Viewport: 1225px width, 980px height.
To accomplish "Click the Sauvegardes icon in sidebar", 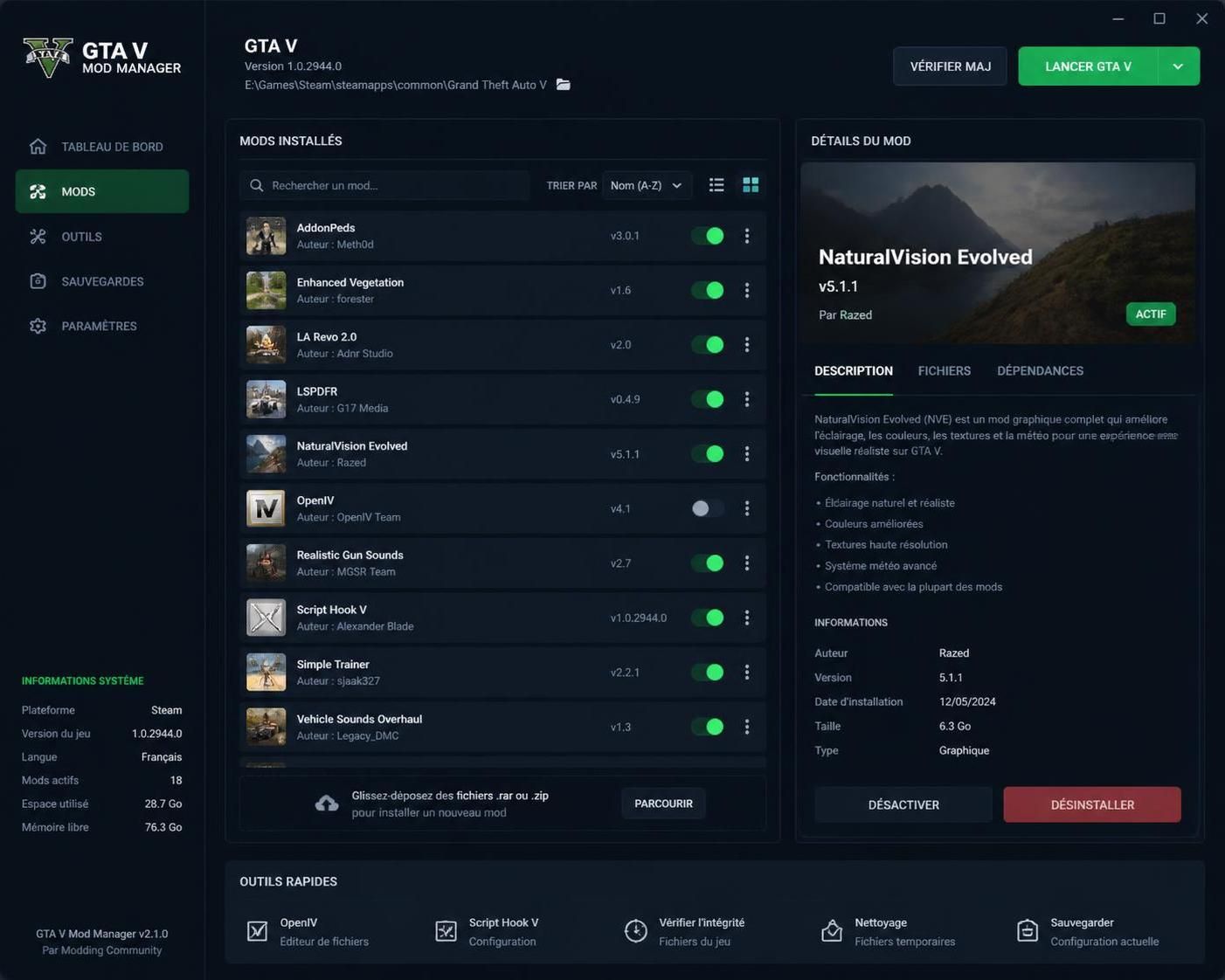I will click(38, 281).
